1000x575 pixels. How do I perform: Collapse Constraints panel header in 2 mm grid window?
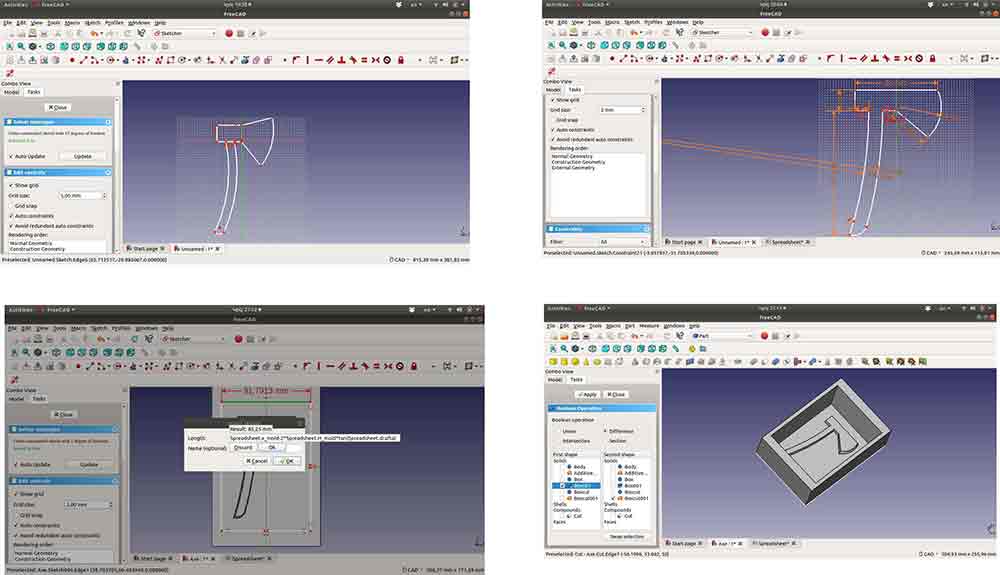point(598,229)
